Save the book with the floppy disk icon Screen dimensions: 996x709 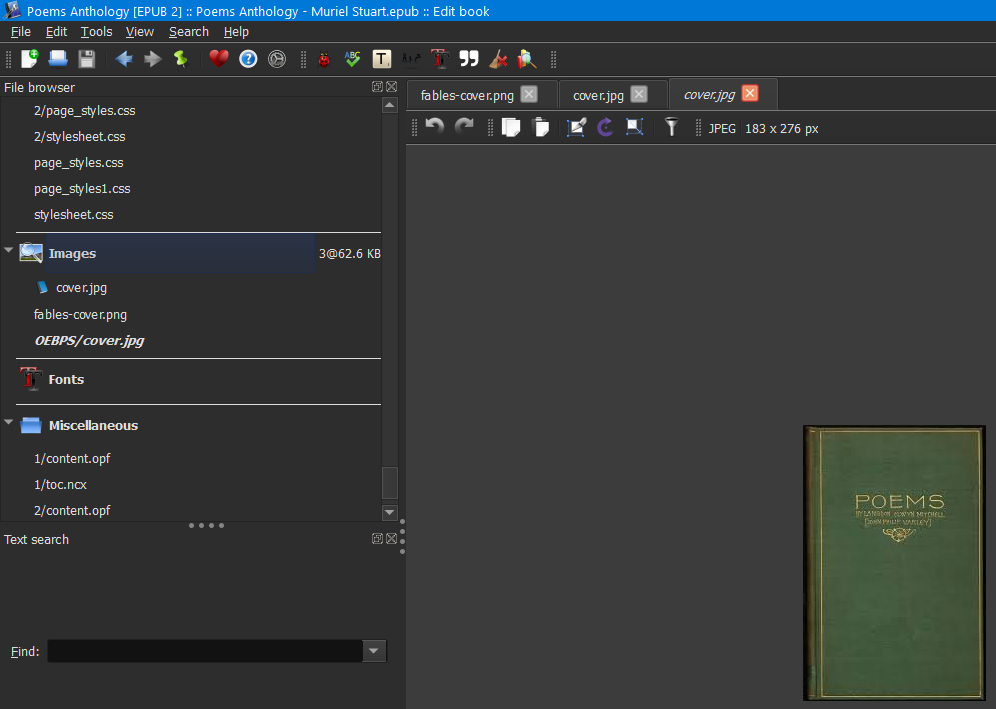(86, 59)
